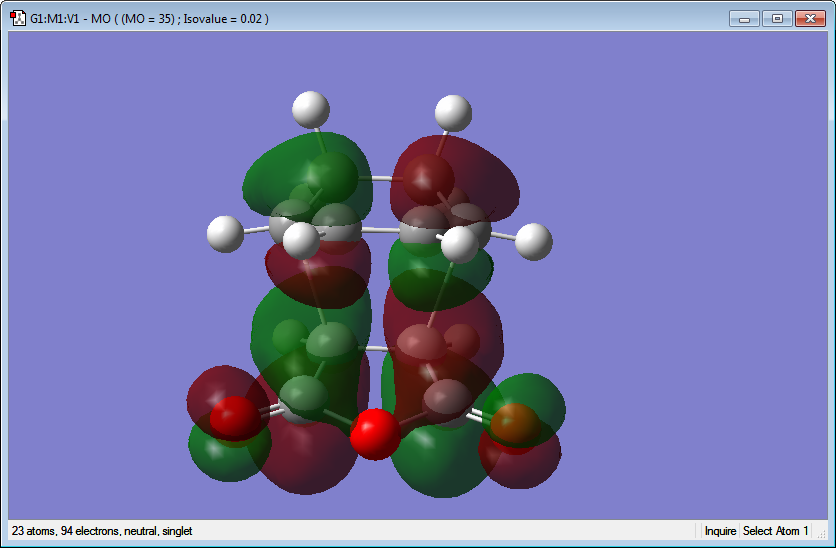Screen dimensions: 836x548
Task: Click the '23 atoms, 94 electrons' status text
Action: click(102, 531)
